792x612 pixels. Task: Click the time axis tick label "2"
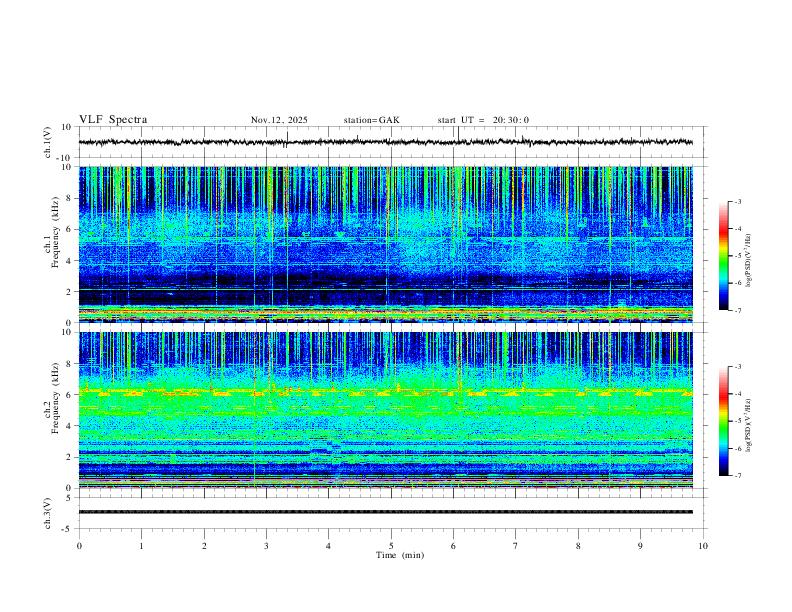click(204, 546)
